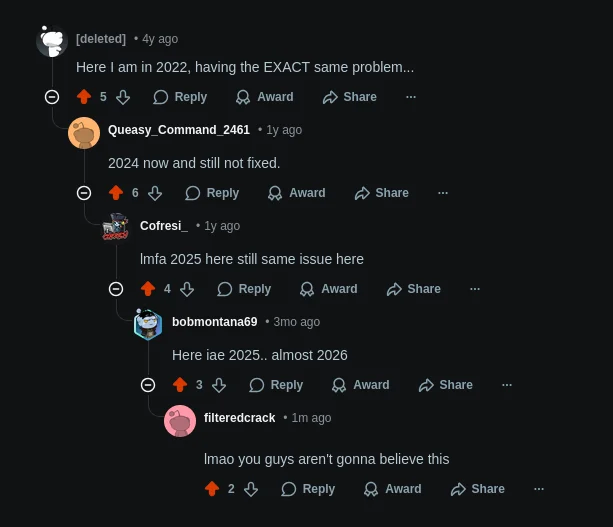This screenshot has width=613, height=527.
Task: Give an Award to filteredcrack's comment
Action: click(393, 489)
